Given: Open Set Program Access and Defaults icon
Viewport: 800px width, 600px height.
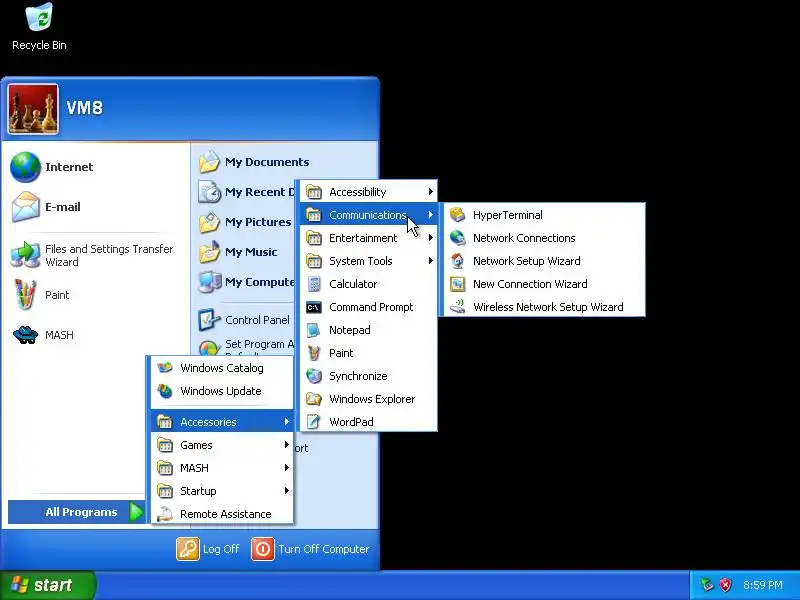Looking at the screenshot, I should [209, 349].
